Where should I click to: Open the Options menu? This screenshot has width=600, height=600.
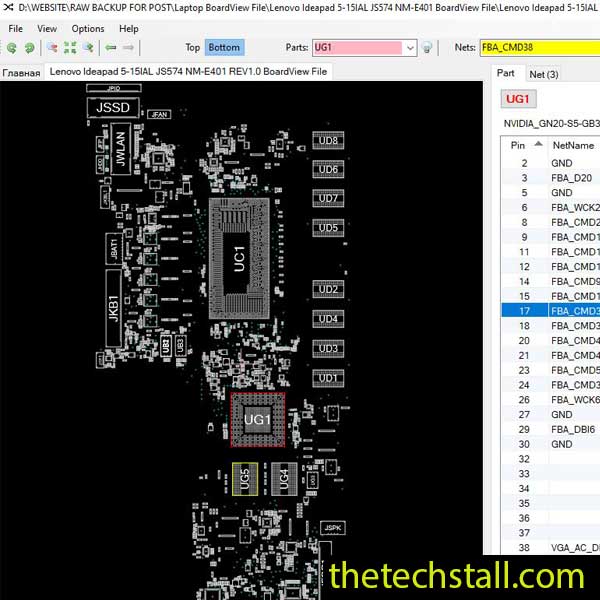tap(88, 29)
